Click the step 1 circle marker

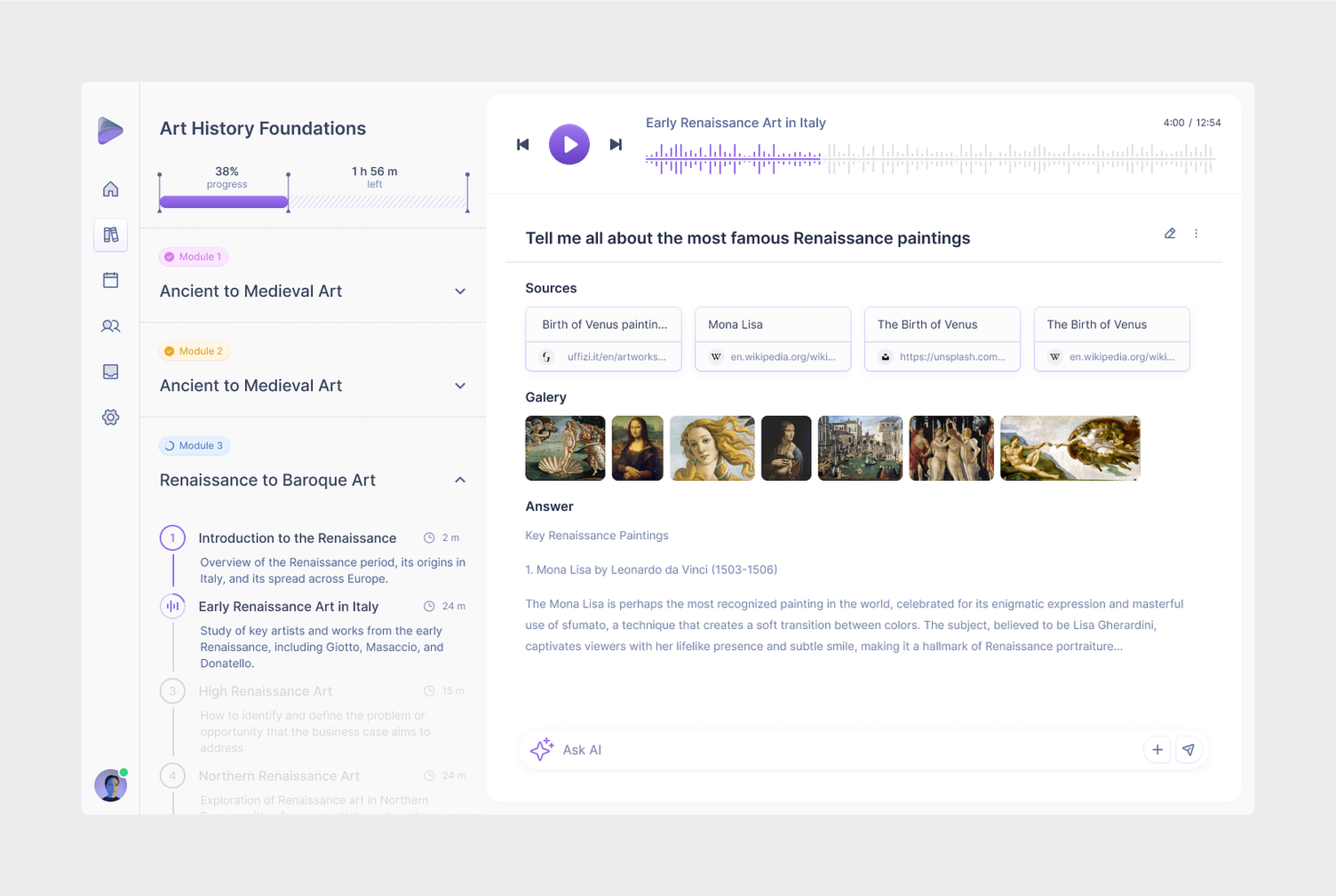point(172,538)
